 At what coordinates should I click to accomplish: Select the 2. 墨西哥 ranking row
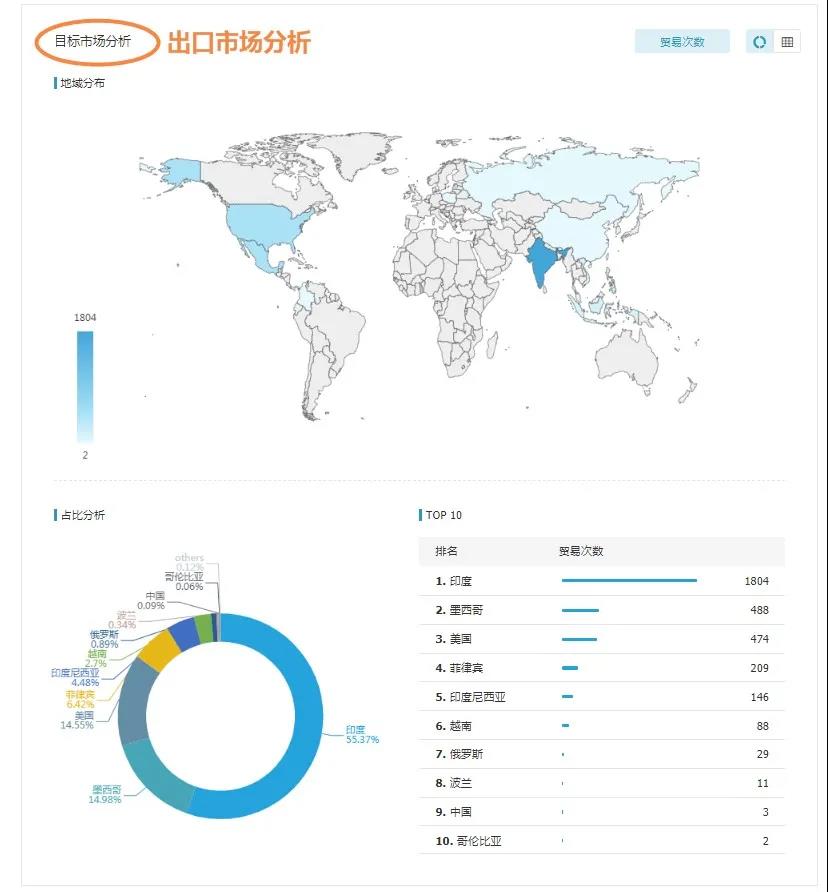click(600, 610)
